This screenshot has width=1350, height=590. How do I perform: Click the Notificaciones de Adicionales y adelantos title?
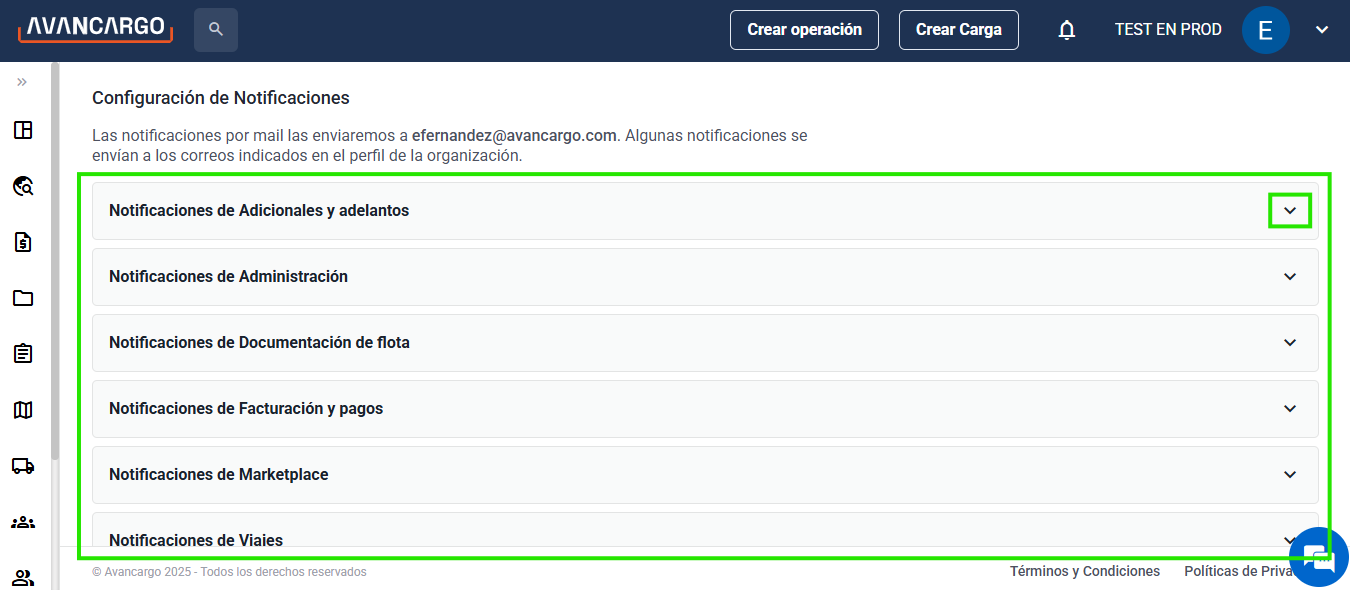coord(259,211)
